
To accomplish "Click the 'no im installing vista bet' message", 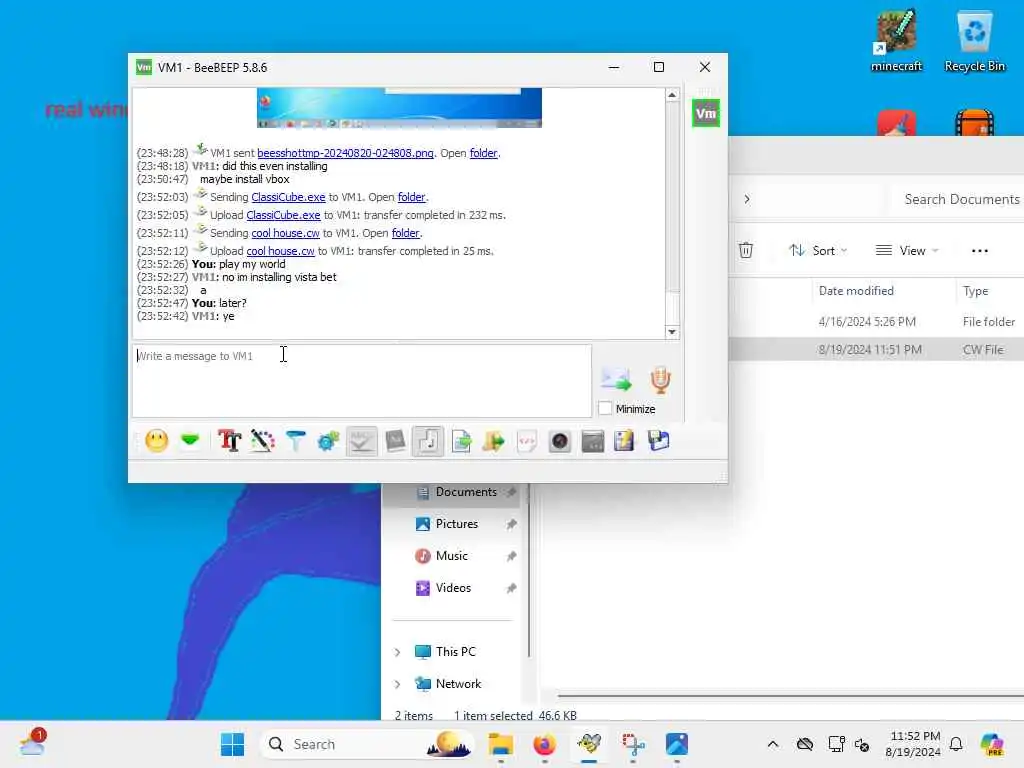I will 279,277.
